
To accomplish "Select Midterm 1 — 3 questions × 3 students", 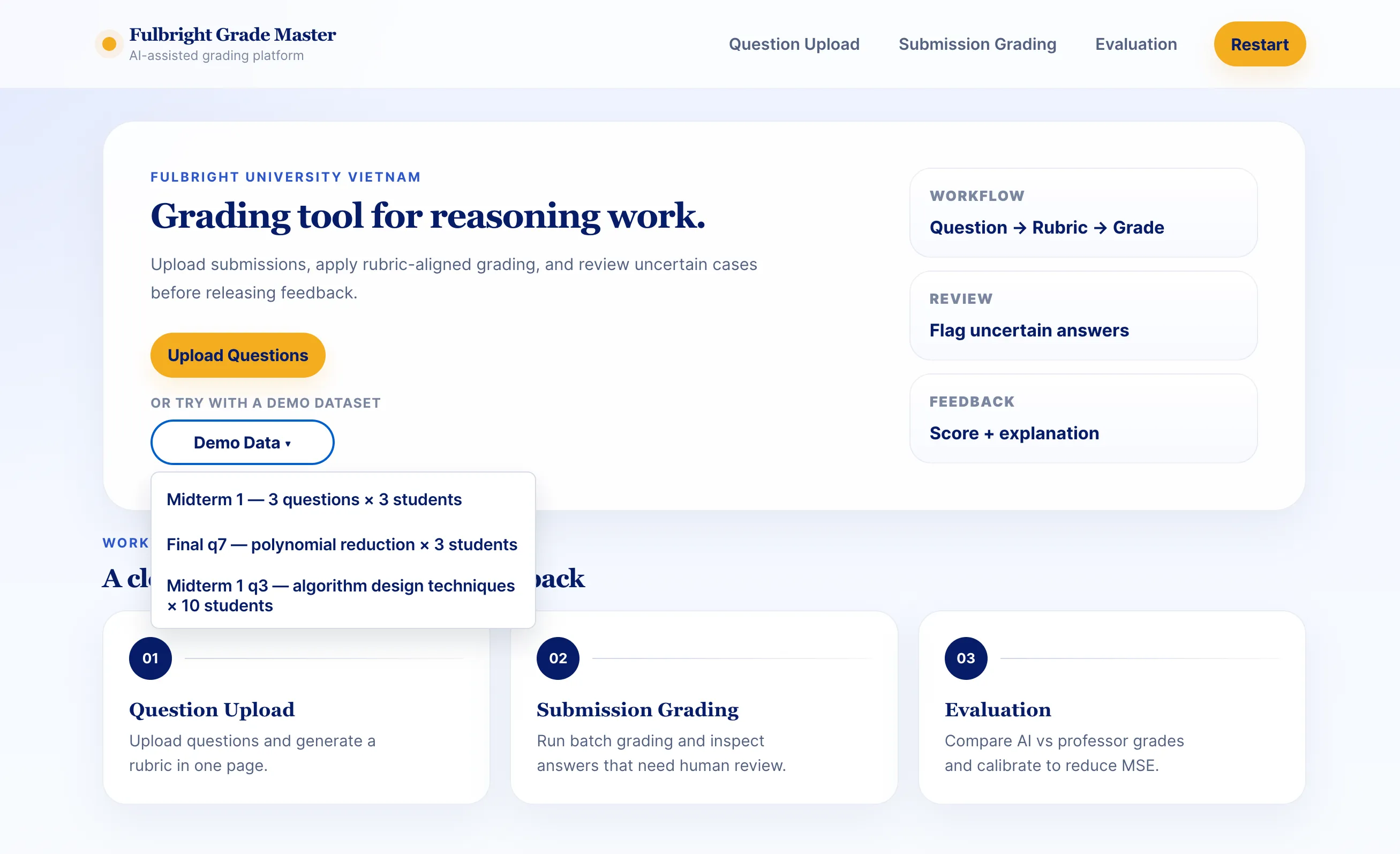I will tap(343, 499).
